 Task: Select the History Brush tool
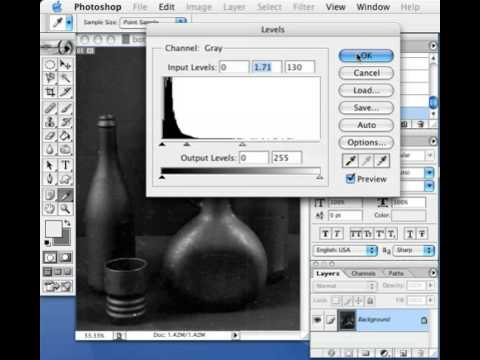tap(65, 122)
